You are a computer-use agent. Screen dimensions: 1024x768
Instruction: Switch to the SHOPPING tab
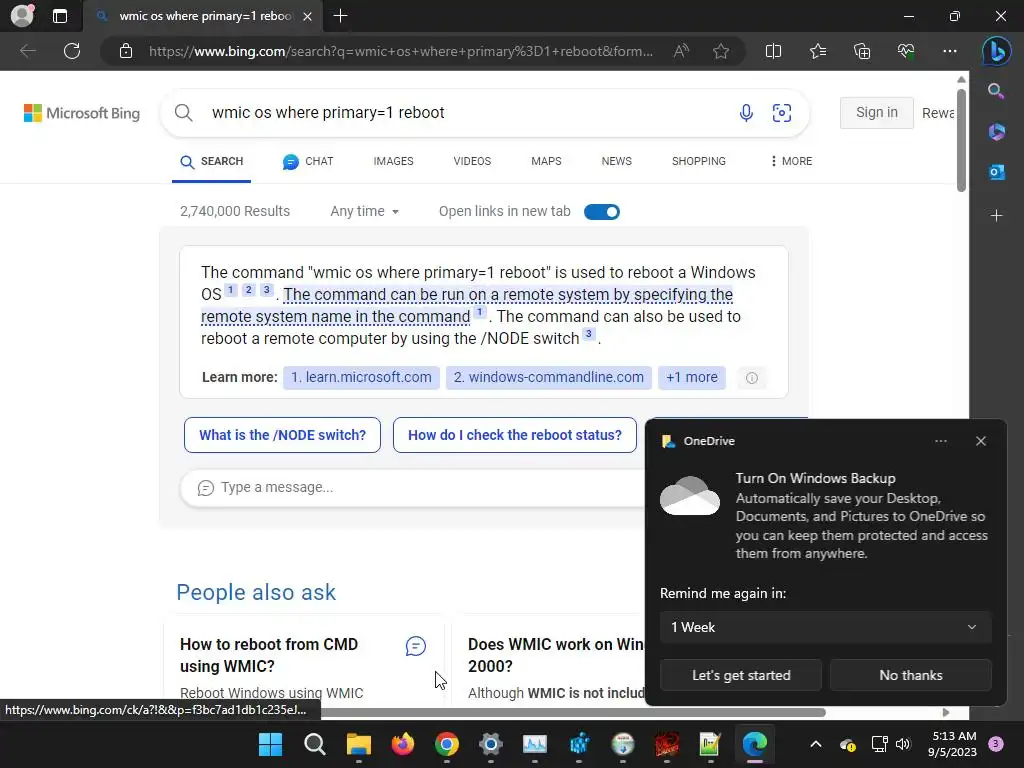[699, 161]
